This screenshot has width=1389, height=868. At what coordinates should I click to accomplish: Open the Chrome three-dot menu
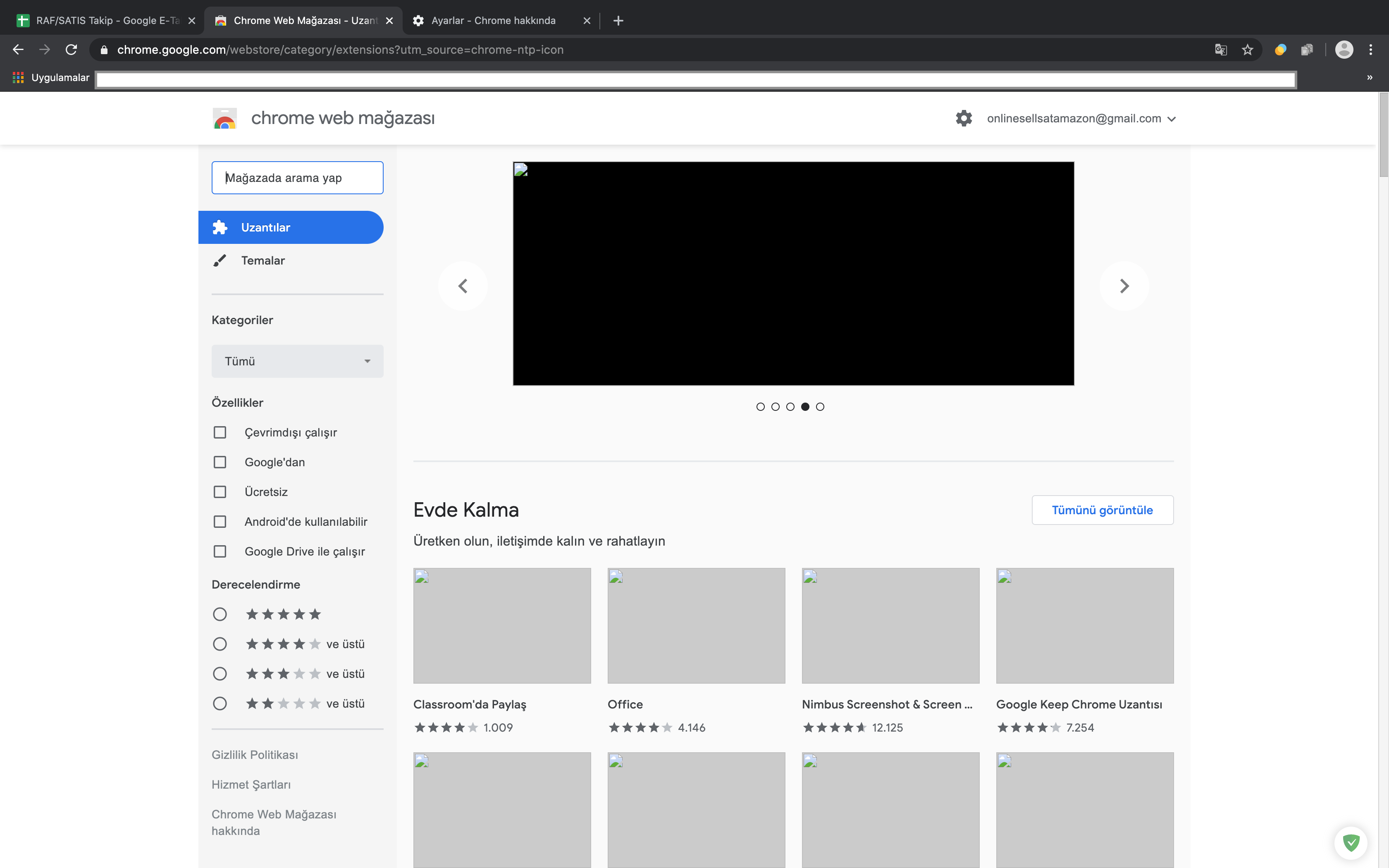pyautogui.click(x=1371, y=50)
